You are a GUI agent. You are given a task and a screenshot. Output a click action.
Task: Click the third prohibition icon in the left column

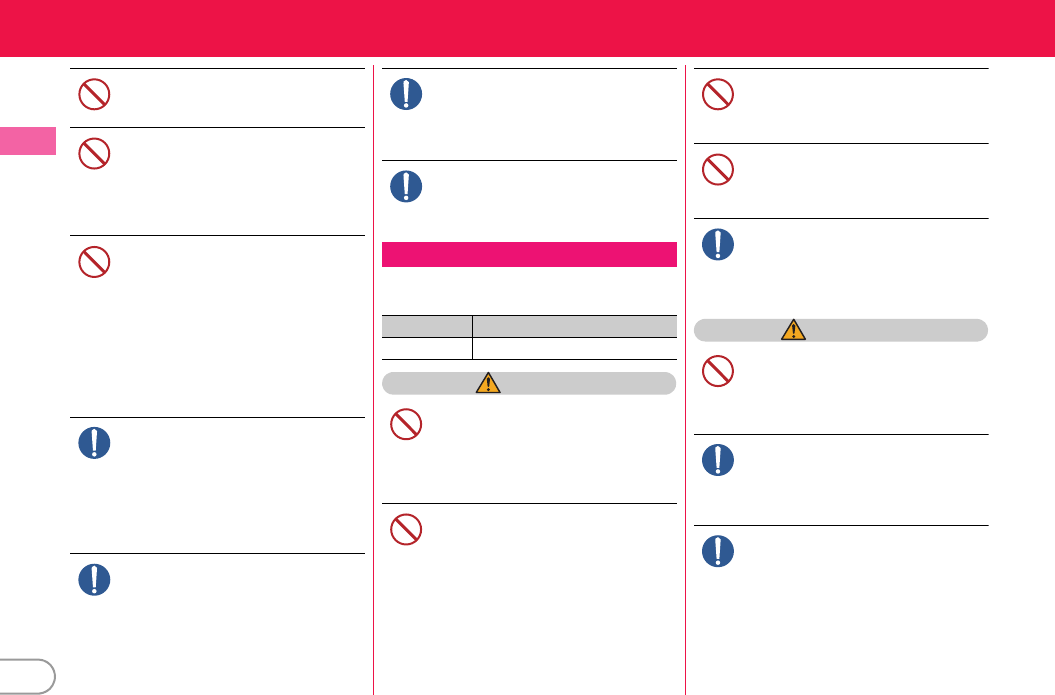coord(94,262)
